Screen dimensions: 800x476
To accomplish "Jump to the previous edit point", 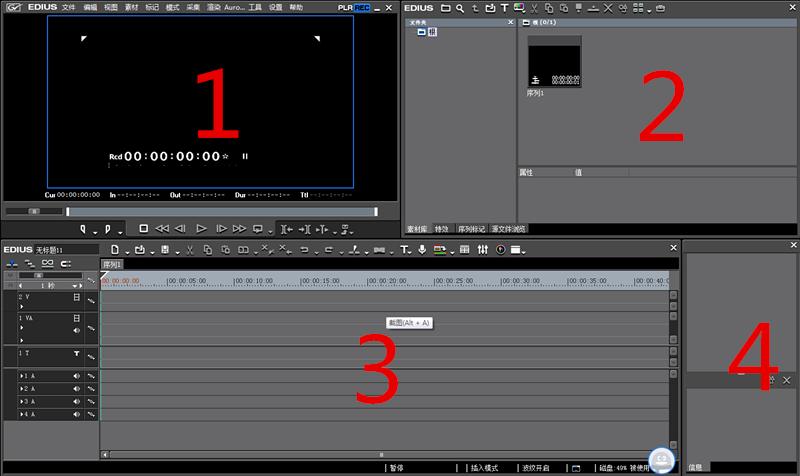I will (287, 230).
